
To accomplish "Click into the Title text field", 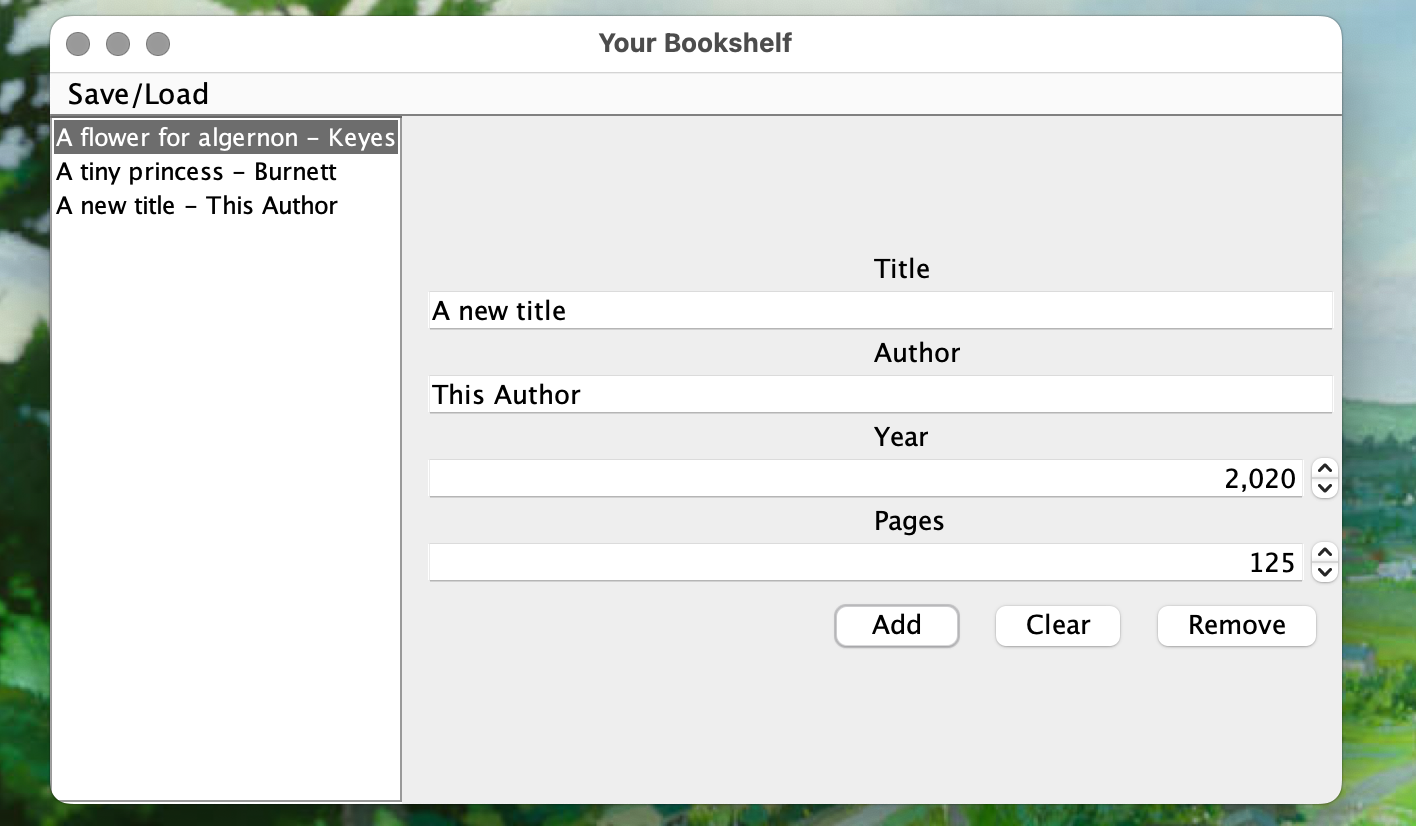I will [x=880, y=310].
